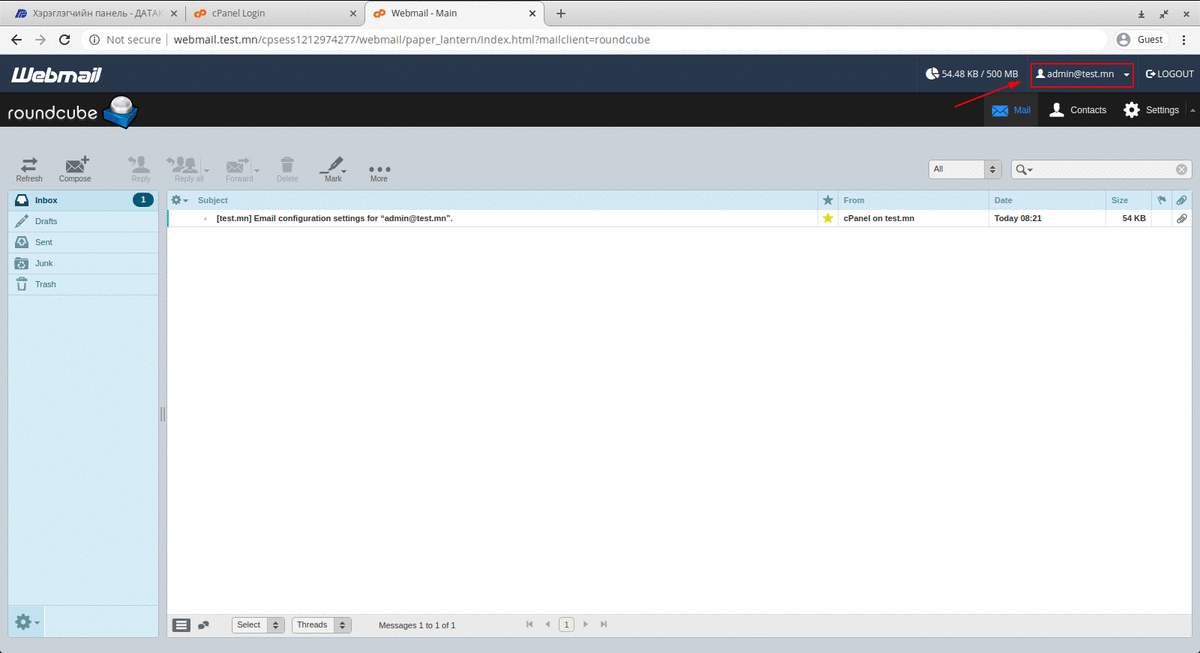Image resolution: width=1200 pixels, height=653 pixels.
Task: Click sender 'cPanel on test.mn'
Action: pyautogui.click(x=879, y=218)
